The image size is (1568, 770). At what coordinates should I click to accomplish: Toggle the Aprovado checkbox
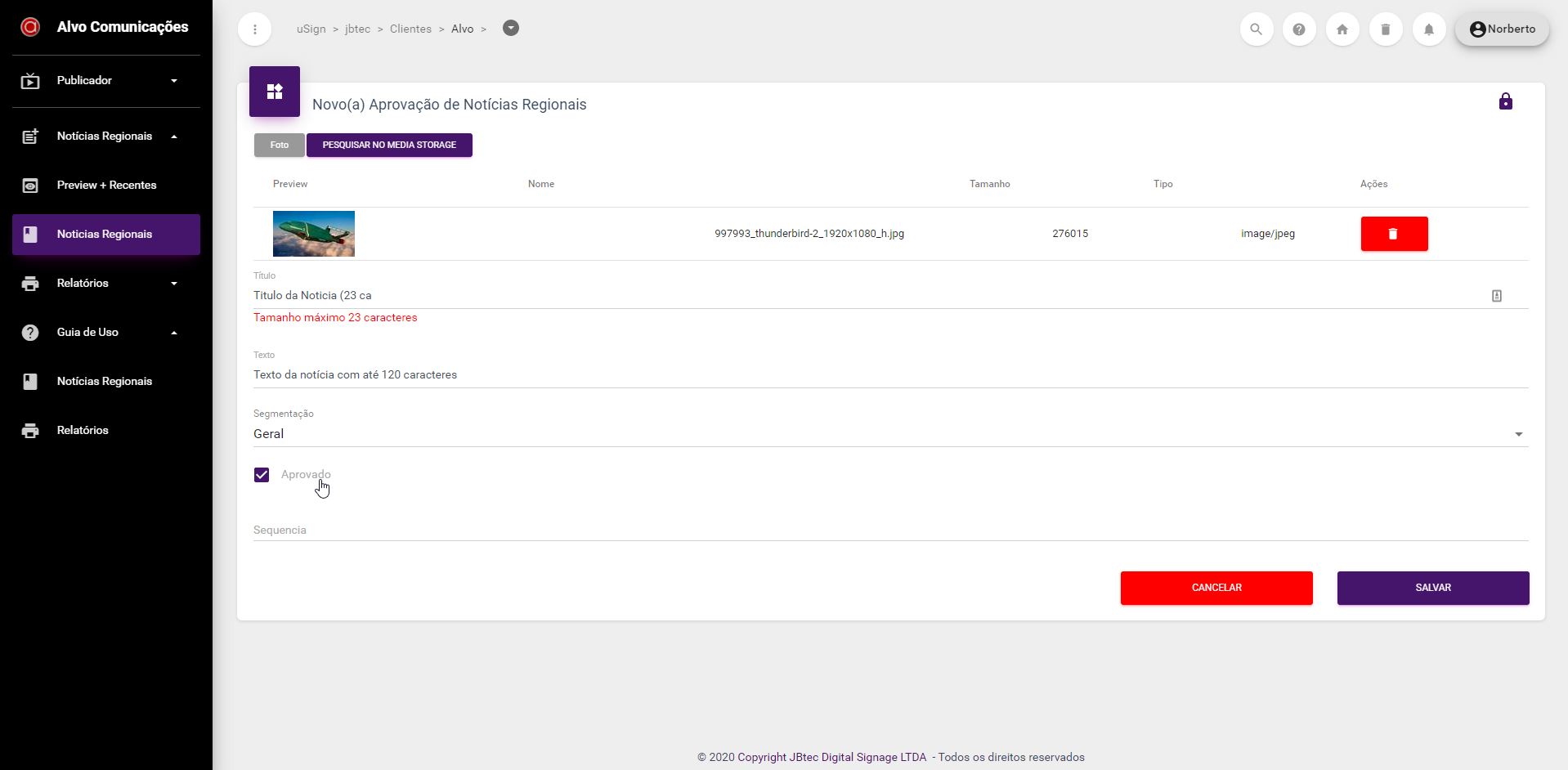[262, 475]
